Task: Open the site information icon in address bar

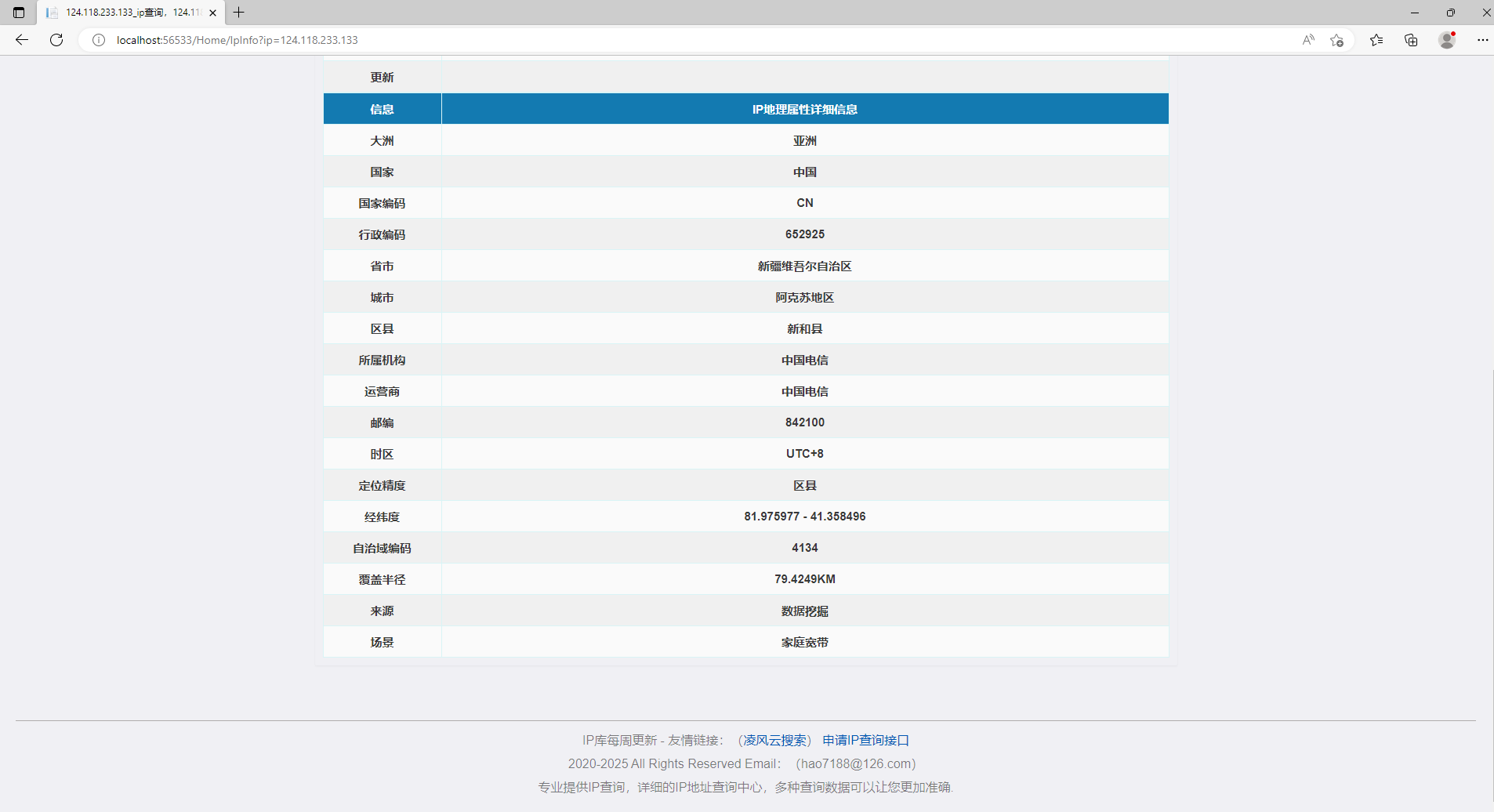Action: (99, 40)
